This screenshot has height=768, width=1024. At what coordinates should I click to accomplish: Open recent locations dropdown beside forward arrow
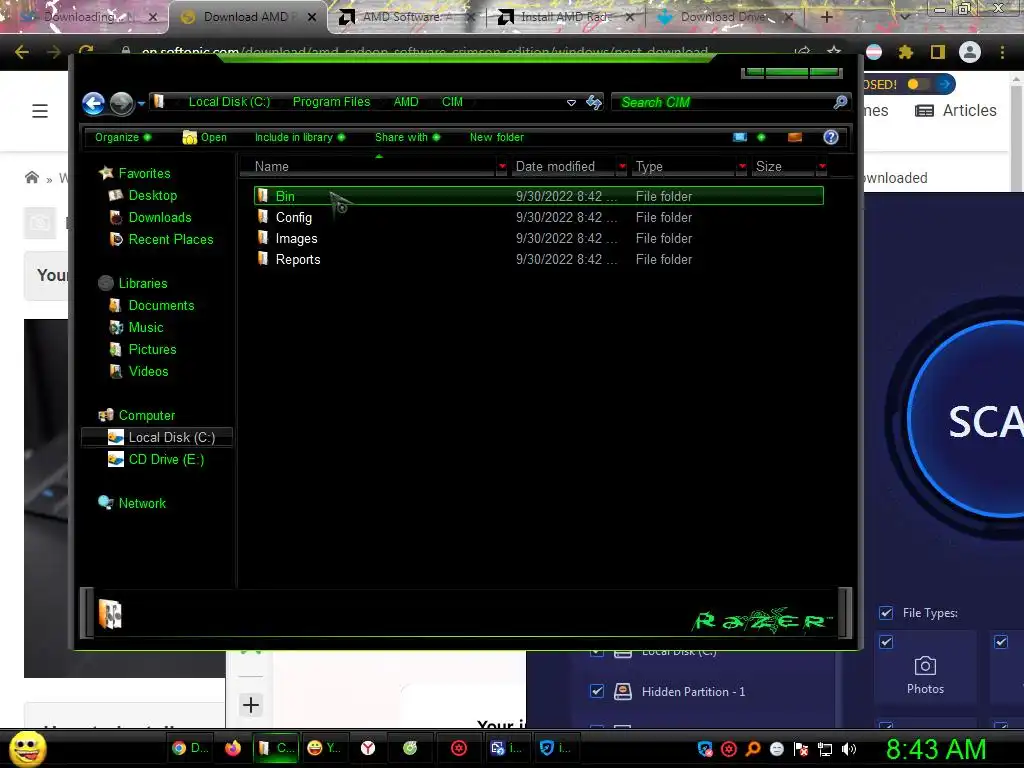point(141,103)
